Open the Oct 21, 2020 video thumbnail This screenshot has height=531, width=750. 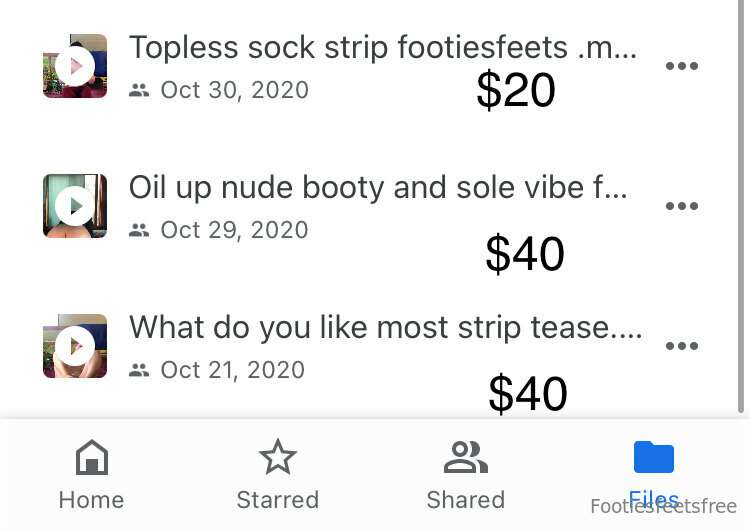pos(75,346)
